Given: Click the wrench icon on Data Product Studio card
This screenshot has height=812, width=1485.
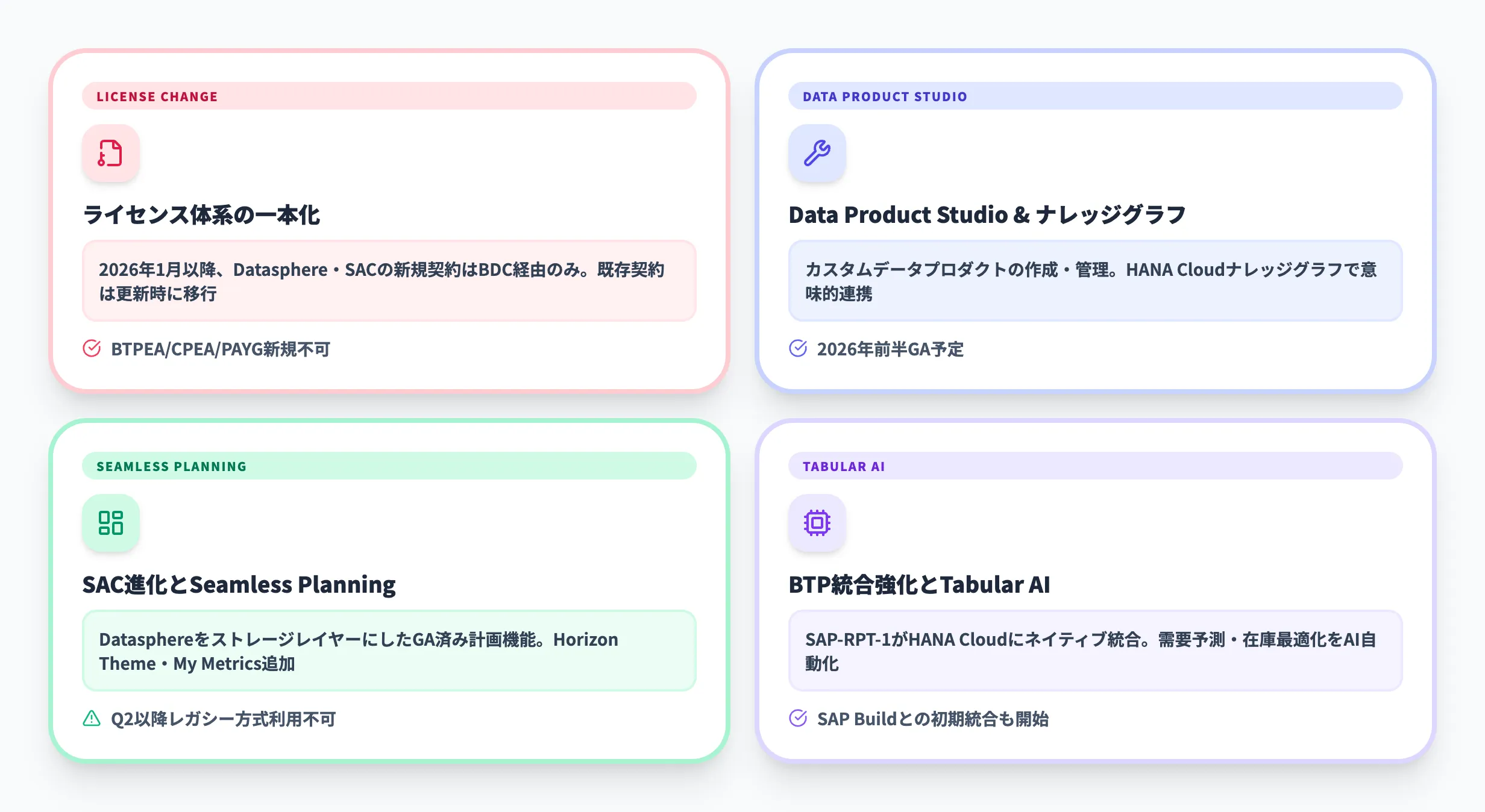Looking at the screenshot, I should click(817, 154).
